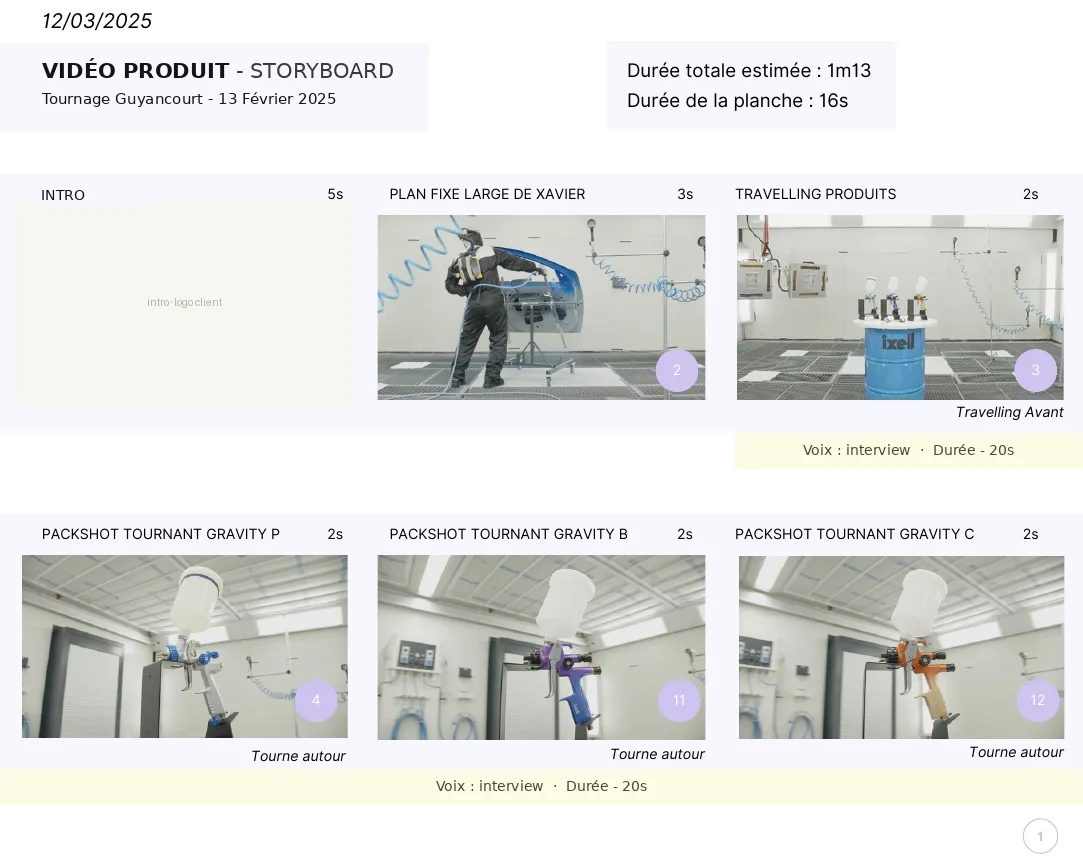Viewport: 1083px width, 867px height.
Task: Select 'PLAN FIXE LARGE DE XAVIER' label
Action: point(487,194)
